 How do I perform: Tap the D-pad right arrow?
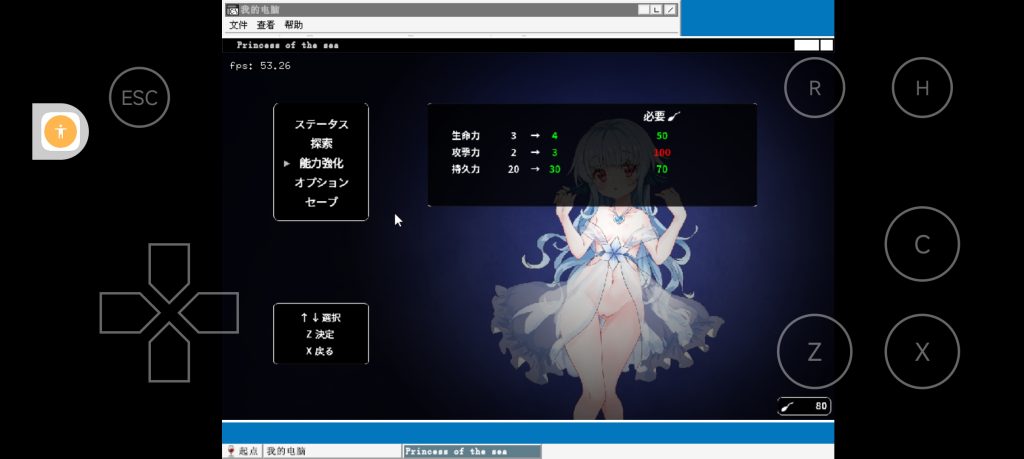tap(209, 313)
